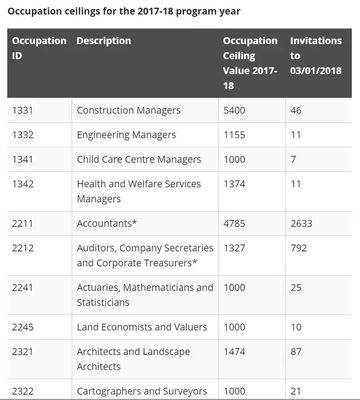This screenshot has width=360, height=400.
Task: Select the Occupation Ceiling Value 2017-18 header
Action: (x=250, y=63)
